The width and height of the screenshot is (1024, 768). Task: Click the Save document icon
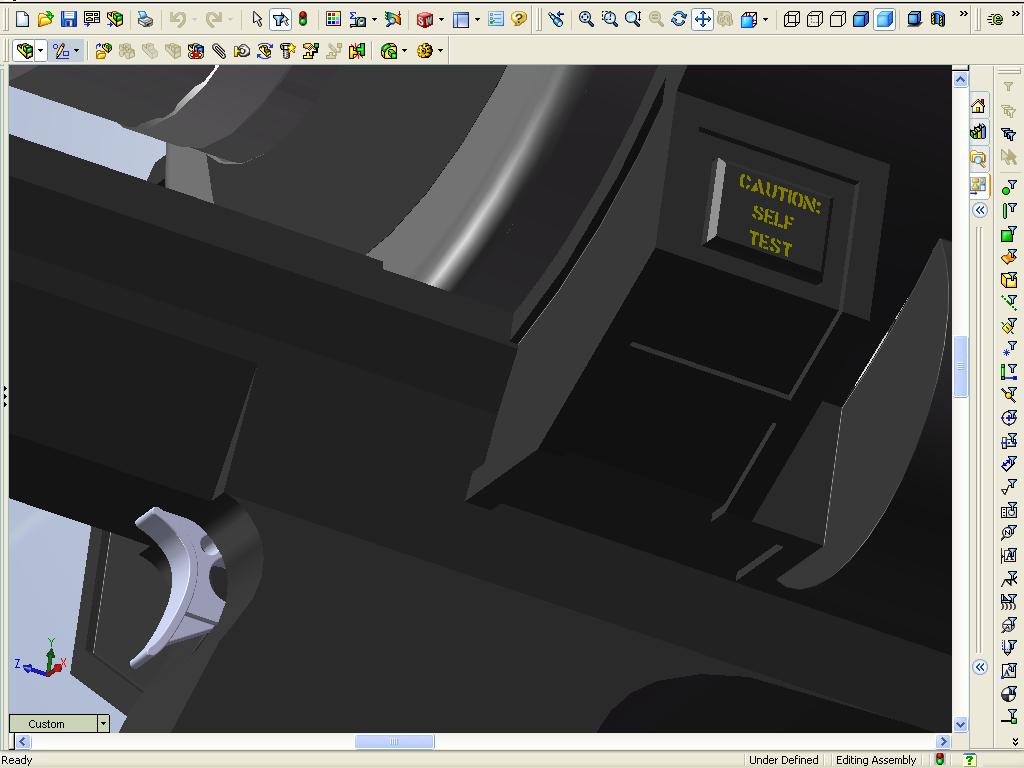68,19
